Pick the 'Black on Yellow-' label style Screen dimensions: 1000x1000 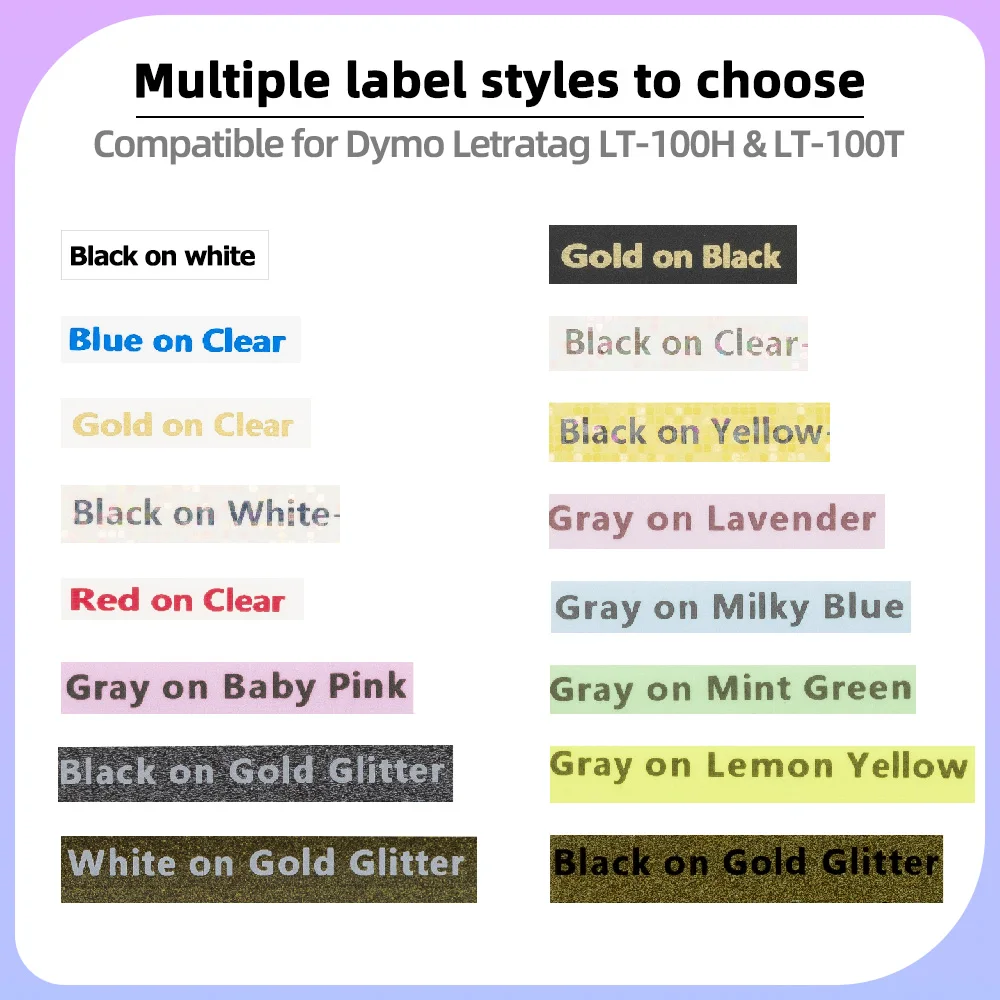pyautogui.click(x=689, y=432)
